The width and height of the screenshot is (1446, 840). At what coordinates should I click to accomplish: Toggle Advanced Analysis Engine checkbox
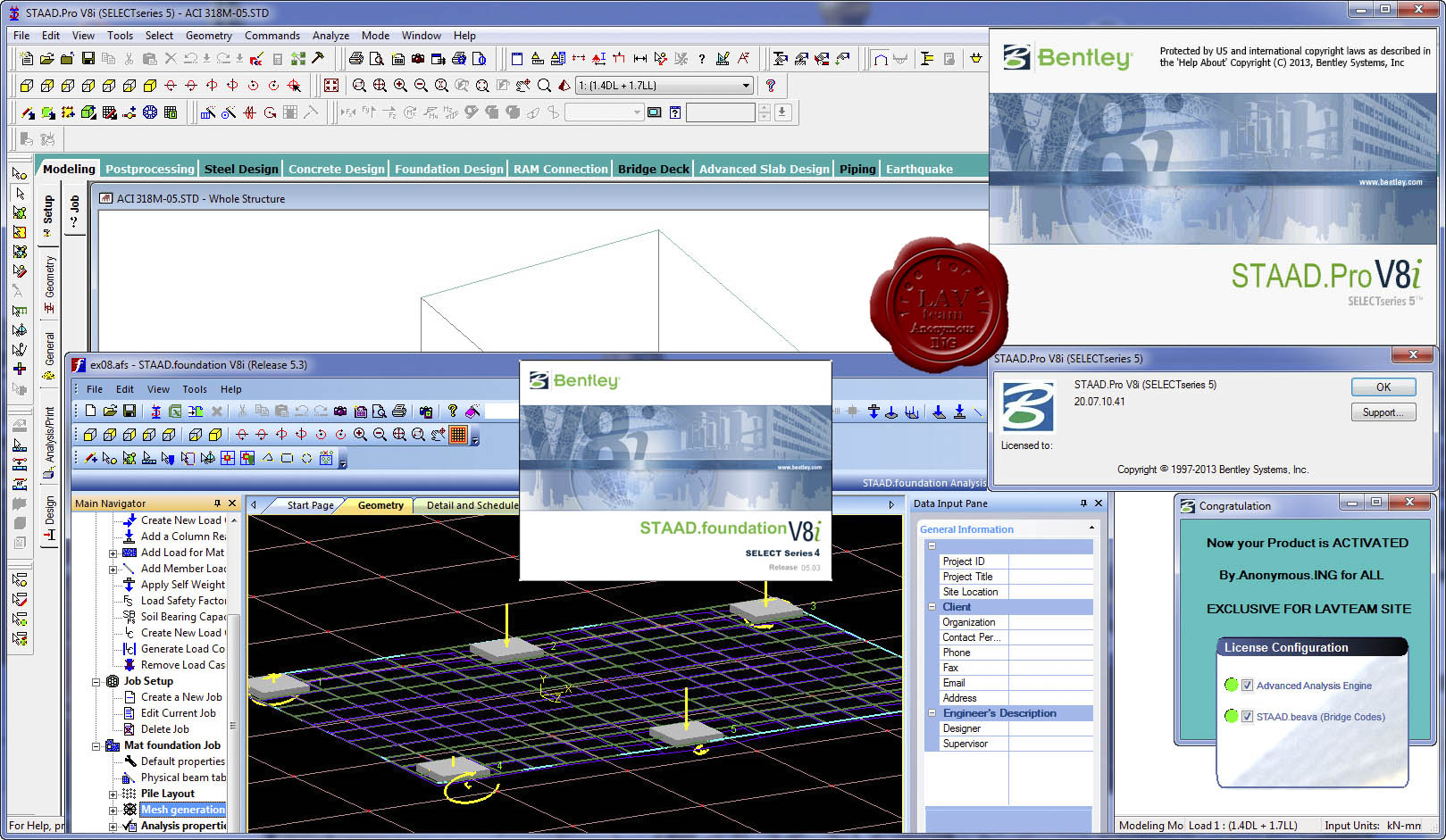click(1247, 686)
